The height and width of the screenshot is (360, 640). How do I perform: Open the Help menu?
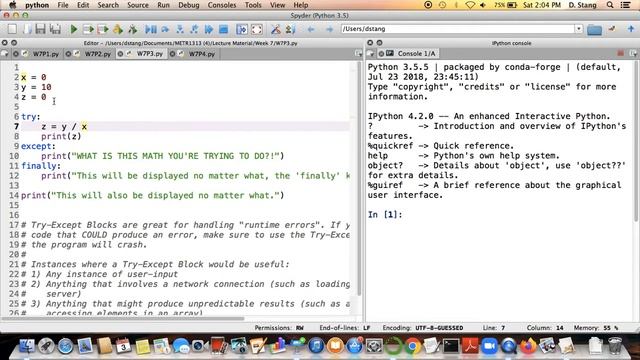coord(301,5)
